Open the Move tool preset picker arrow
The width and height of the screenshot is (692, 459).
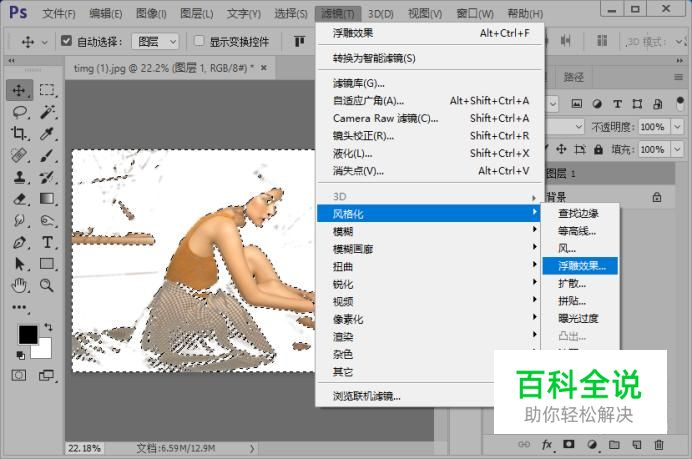45,42
